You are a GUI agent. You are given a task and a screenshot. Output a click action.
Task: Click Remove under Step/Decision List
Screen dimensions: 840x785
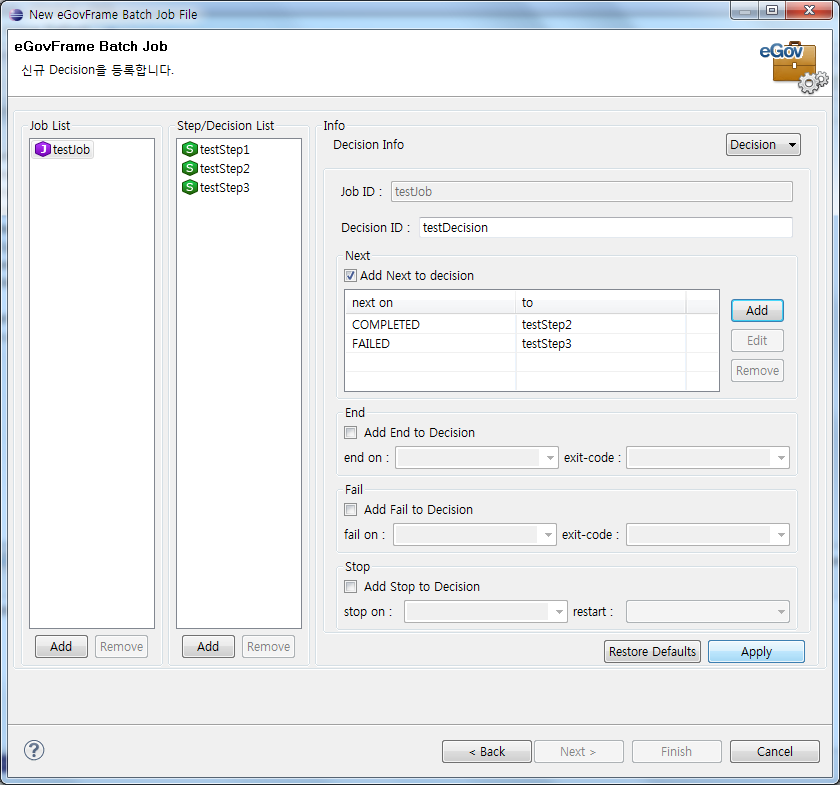point(268,646)
